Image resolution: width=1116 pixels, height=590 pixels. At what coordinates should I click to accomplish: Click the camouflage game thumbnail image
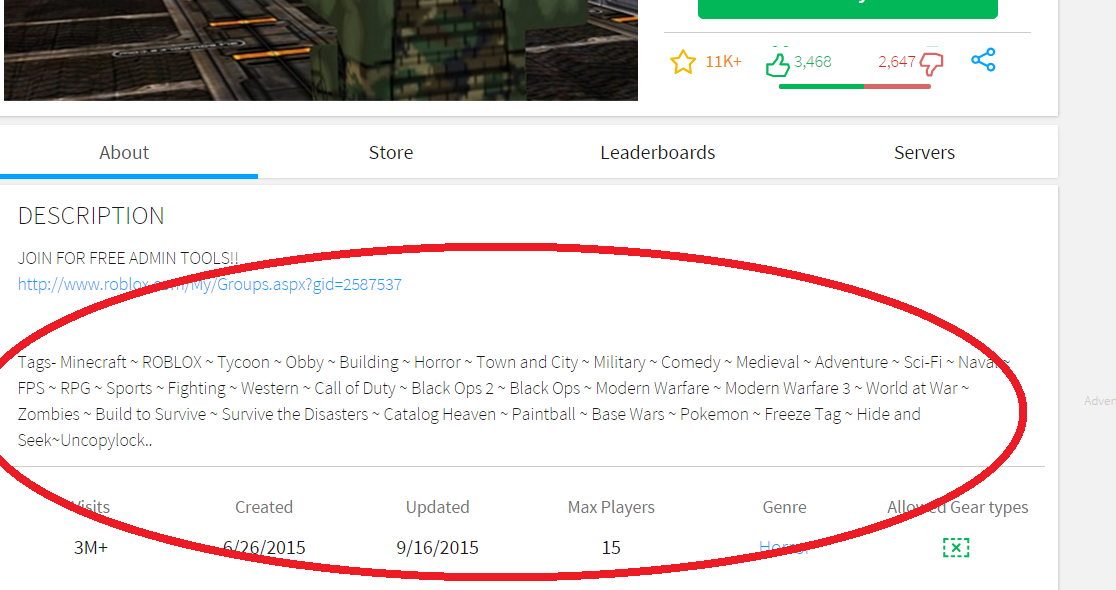click(320, 50)
